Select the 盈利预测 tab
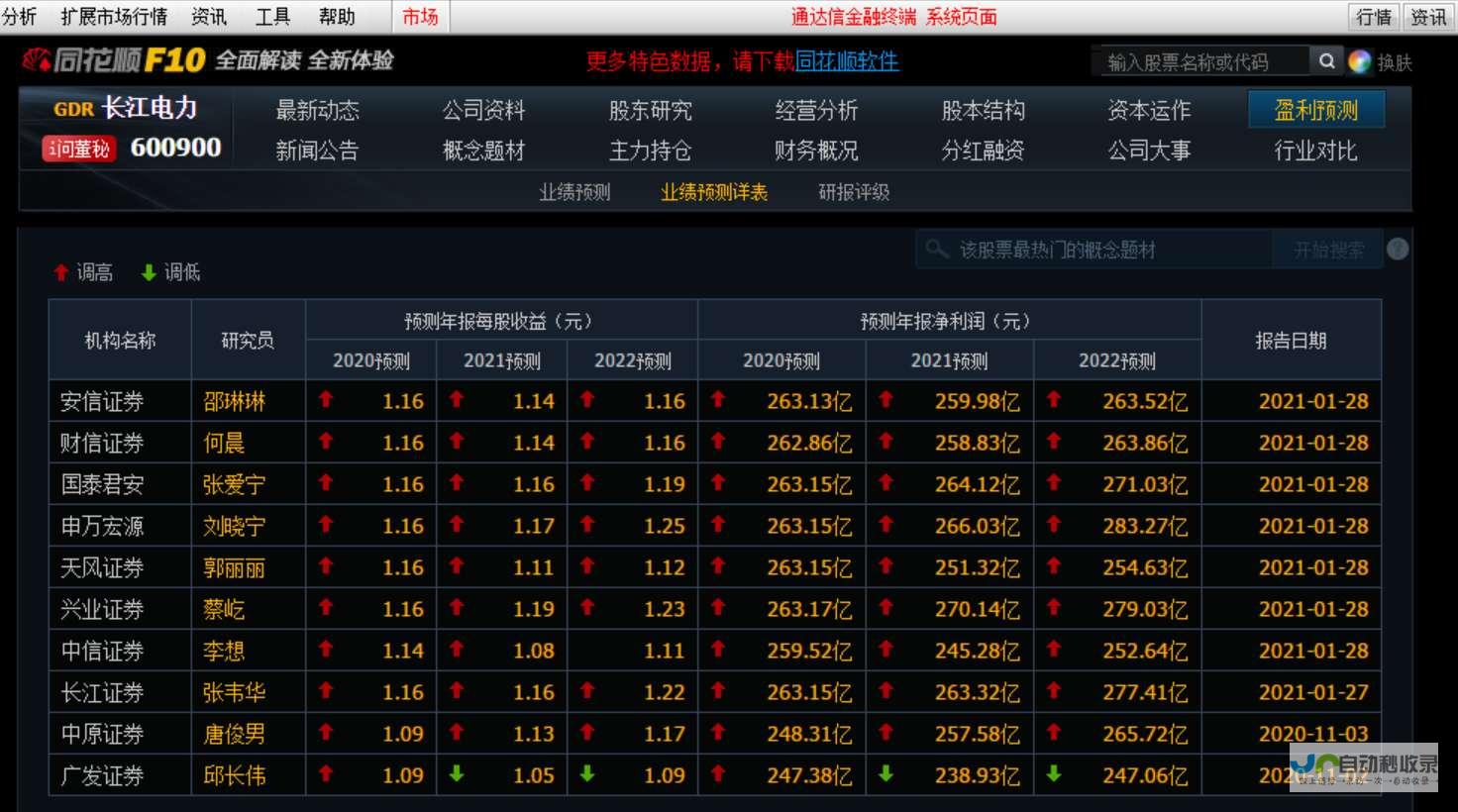1458x812 pixels. (1316, 110)
